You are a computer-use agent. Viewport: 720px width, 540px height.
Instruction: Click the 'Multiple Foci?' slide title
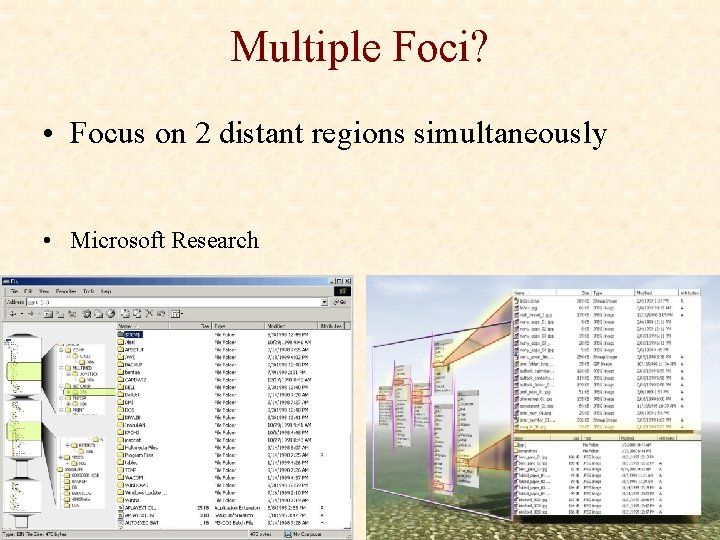[359, 46]
